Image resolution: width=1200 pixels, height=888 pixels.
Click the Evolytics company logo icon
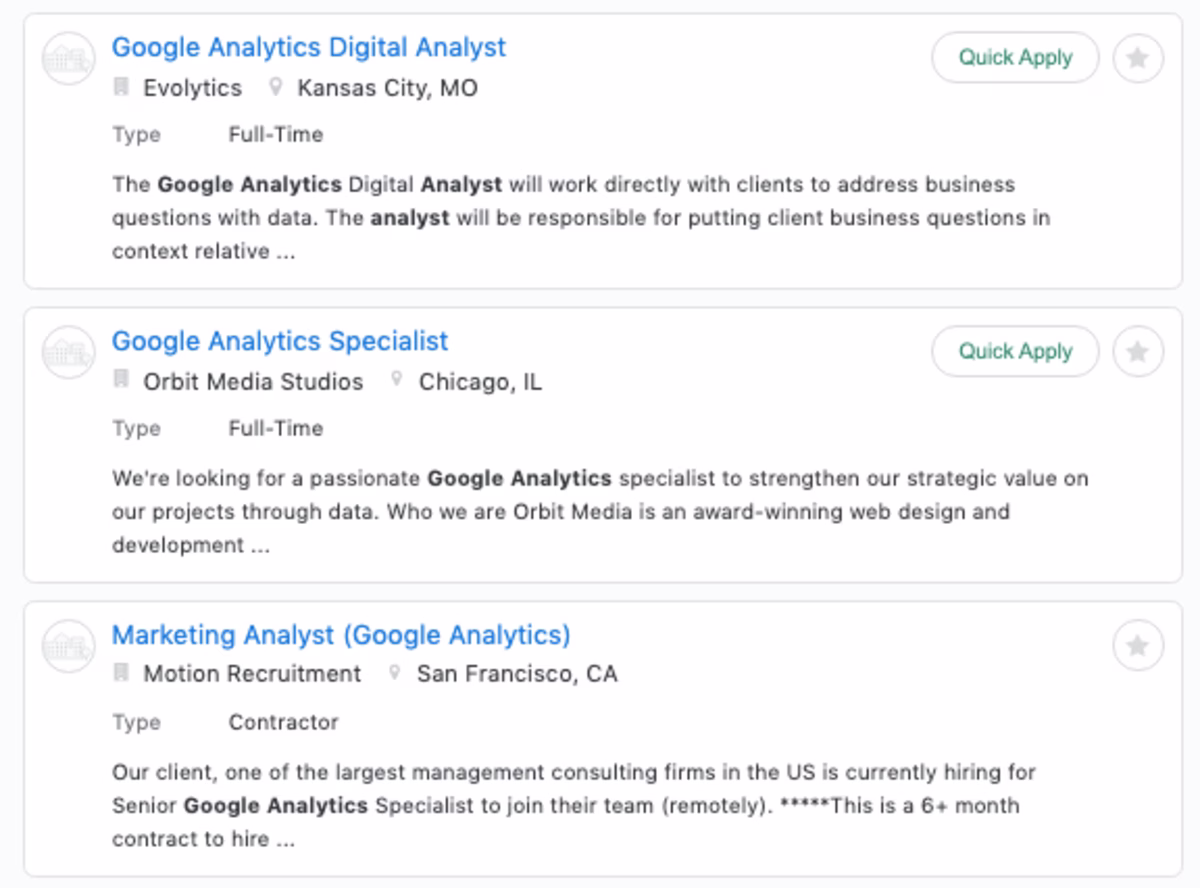click(67, 58)
